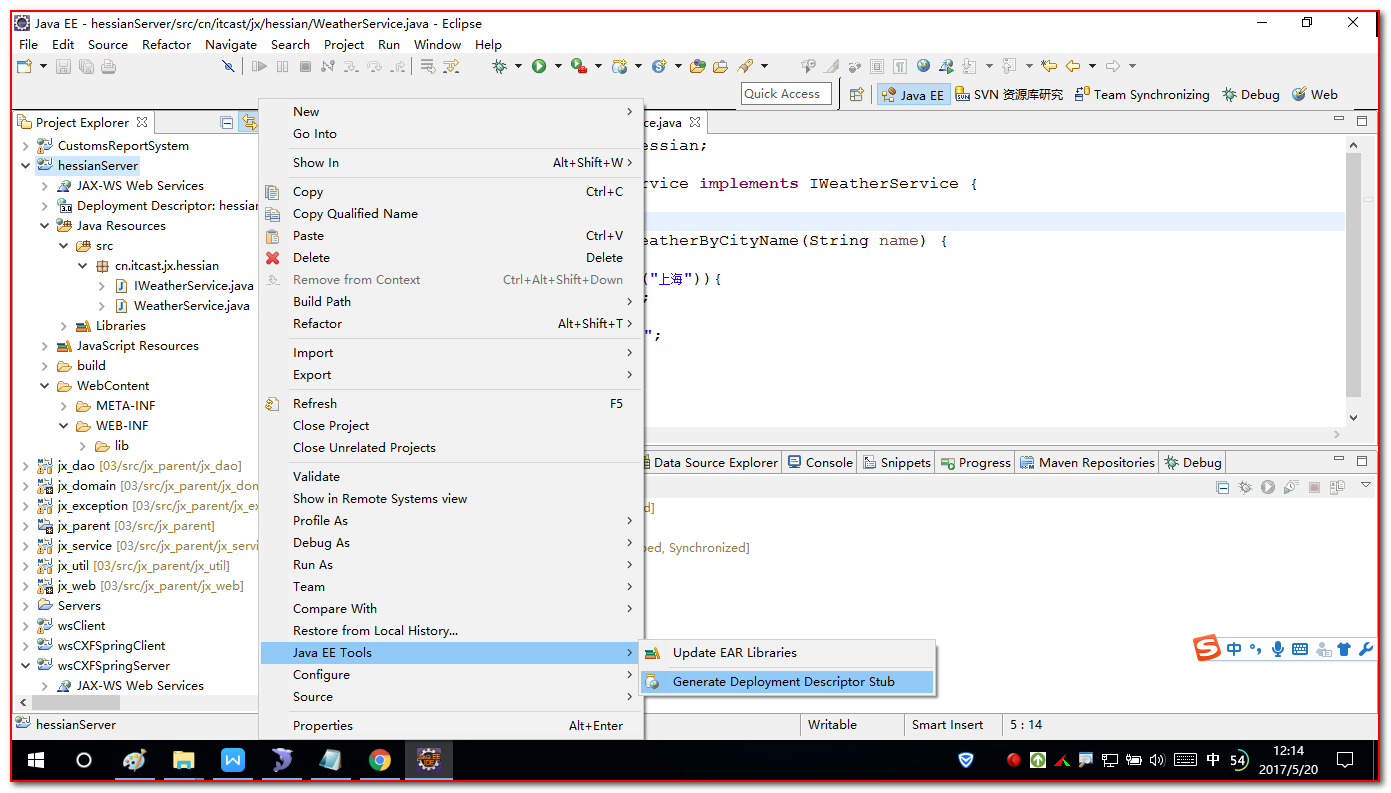
Task: Close the Project Explorer view tab
Action: [142, 122]
